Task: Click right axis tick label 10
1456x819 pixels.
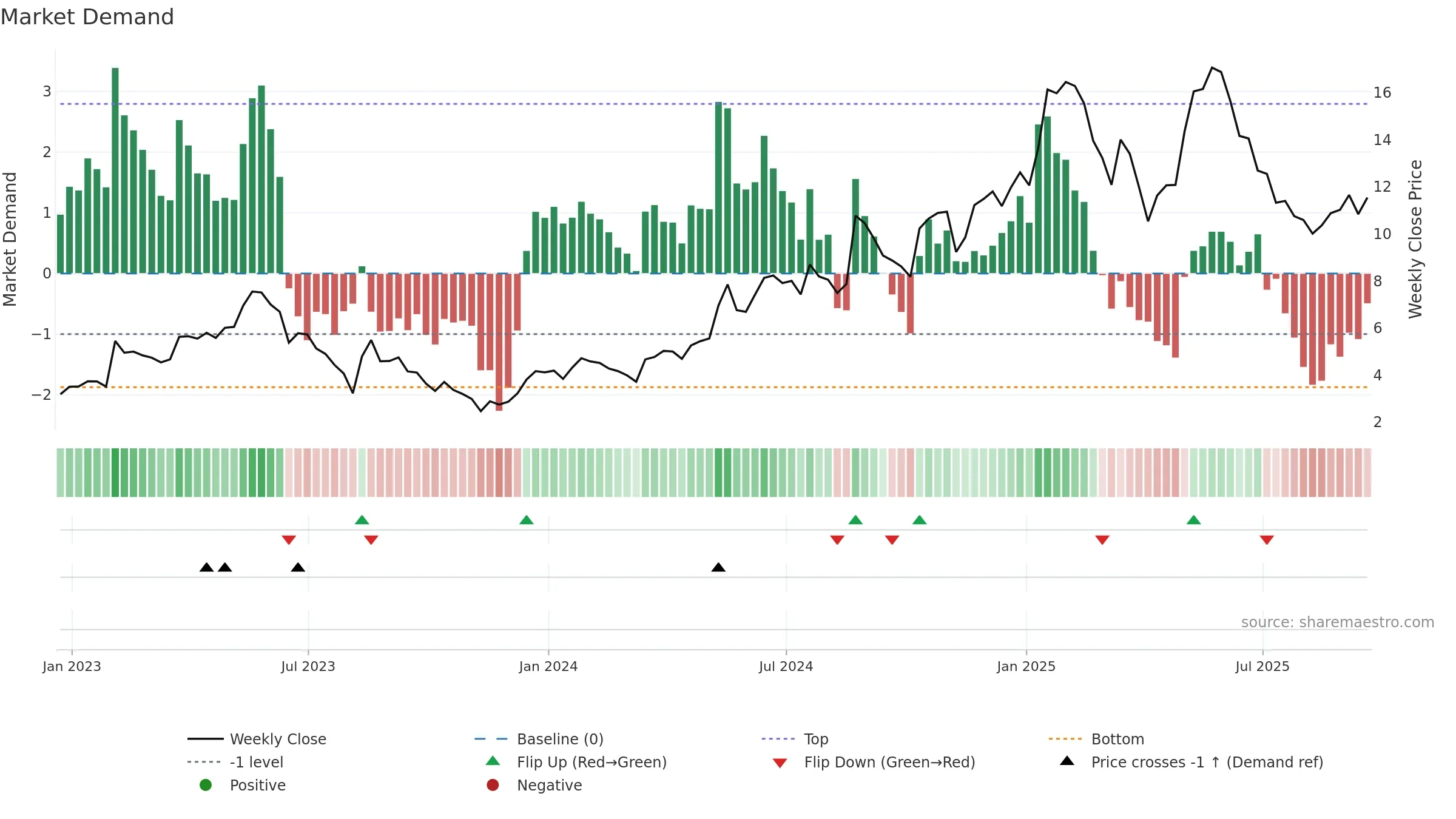Action: 1383,234
